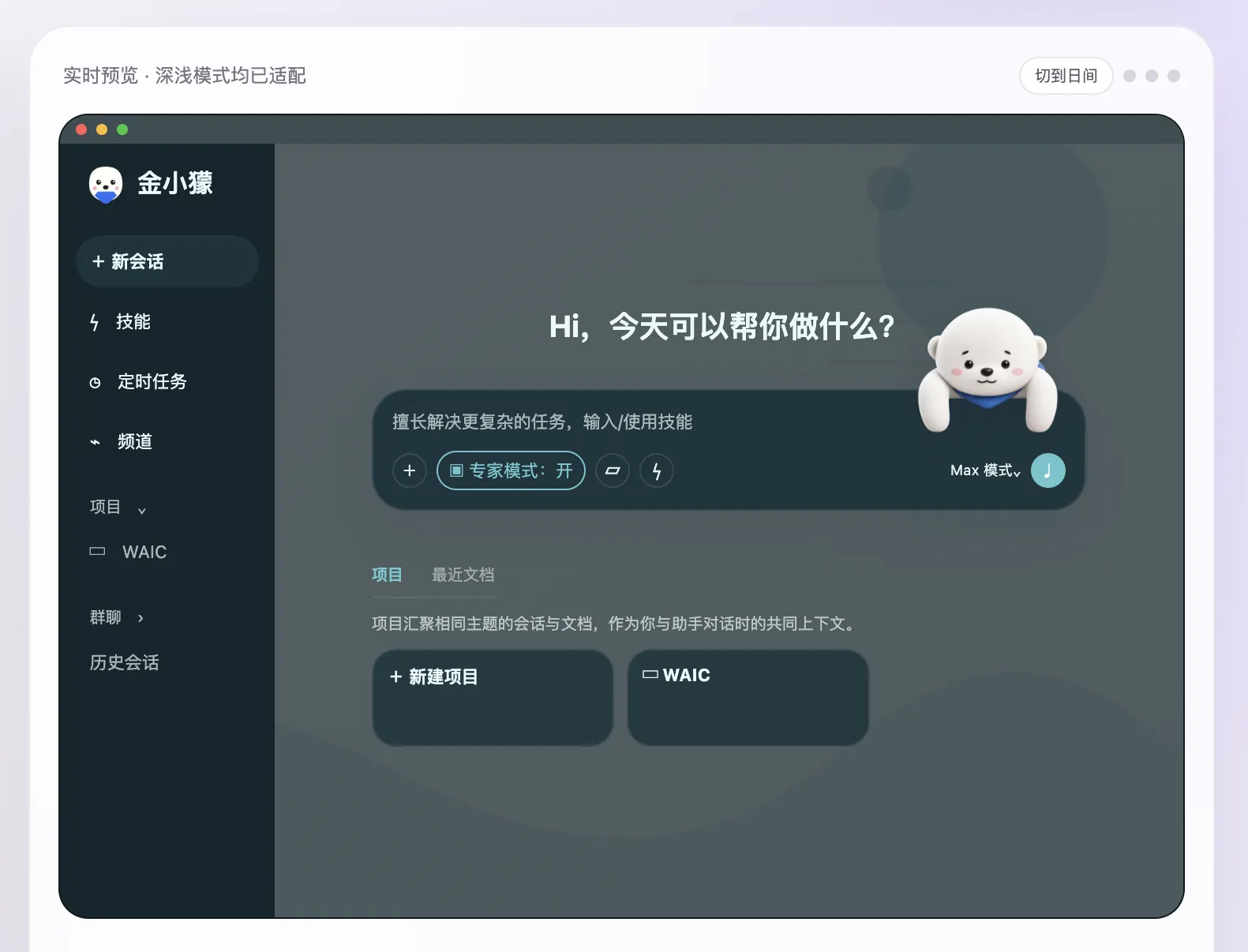Create a project via 新建项目 card
Viewport: 1248px width, 952px height.
(493, 698)
